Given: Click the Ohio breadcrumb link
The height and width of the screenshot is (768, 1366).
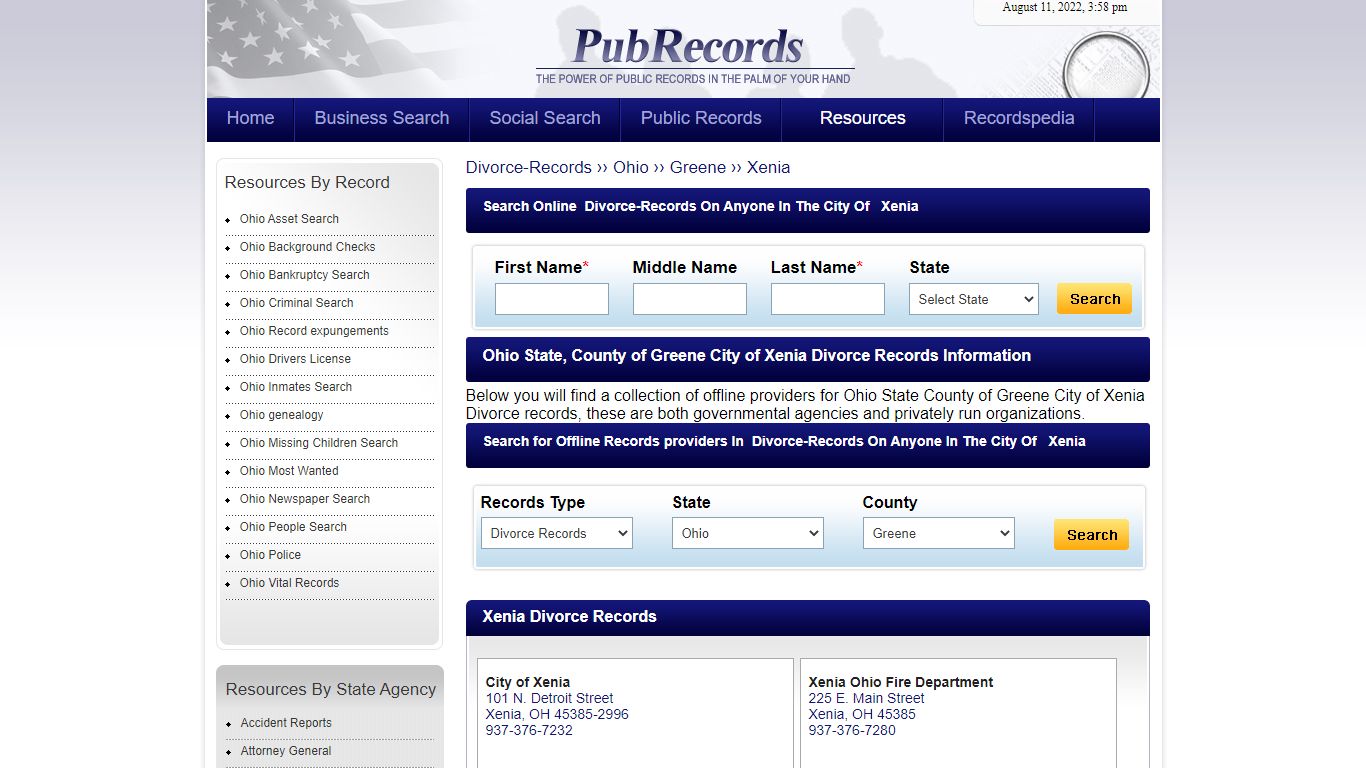Looking at the screenshot, I should [x=631, y=167].
